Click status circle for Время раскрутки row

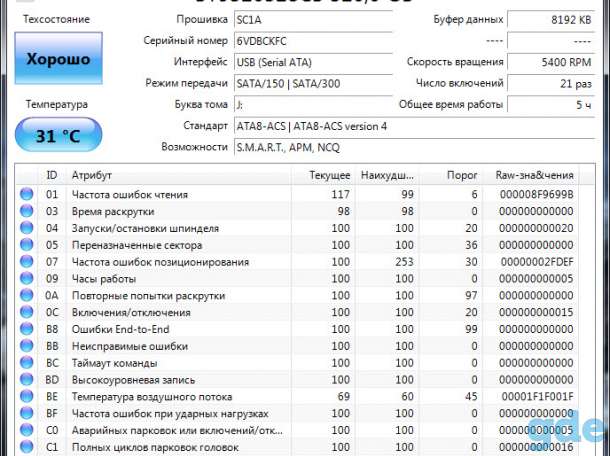point(26,211)
